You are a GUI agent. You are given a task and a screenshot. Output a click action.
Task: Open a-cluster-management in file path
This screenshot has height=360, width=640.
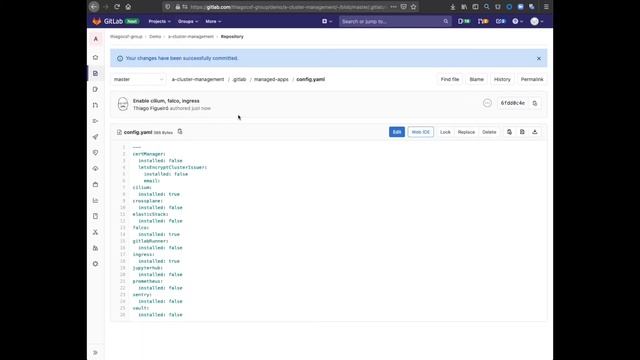[198, 79]
